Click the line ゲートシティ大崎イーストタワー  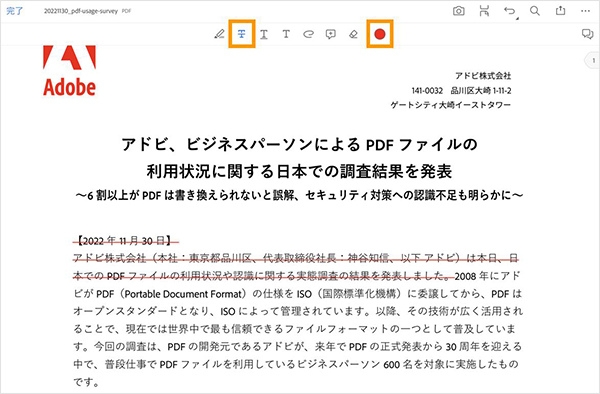click(450, 105)
